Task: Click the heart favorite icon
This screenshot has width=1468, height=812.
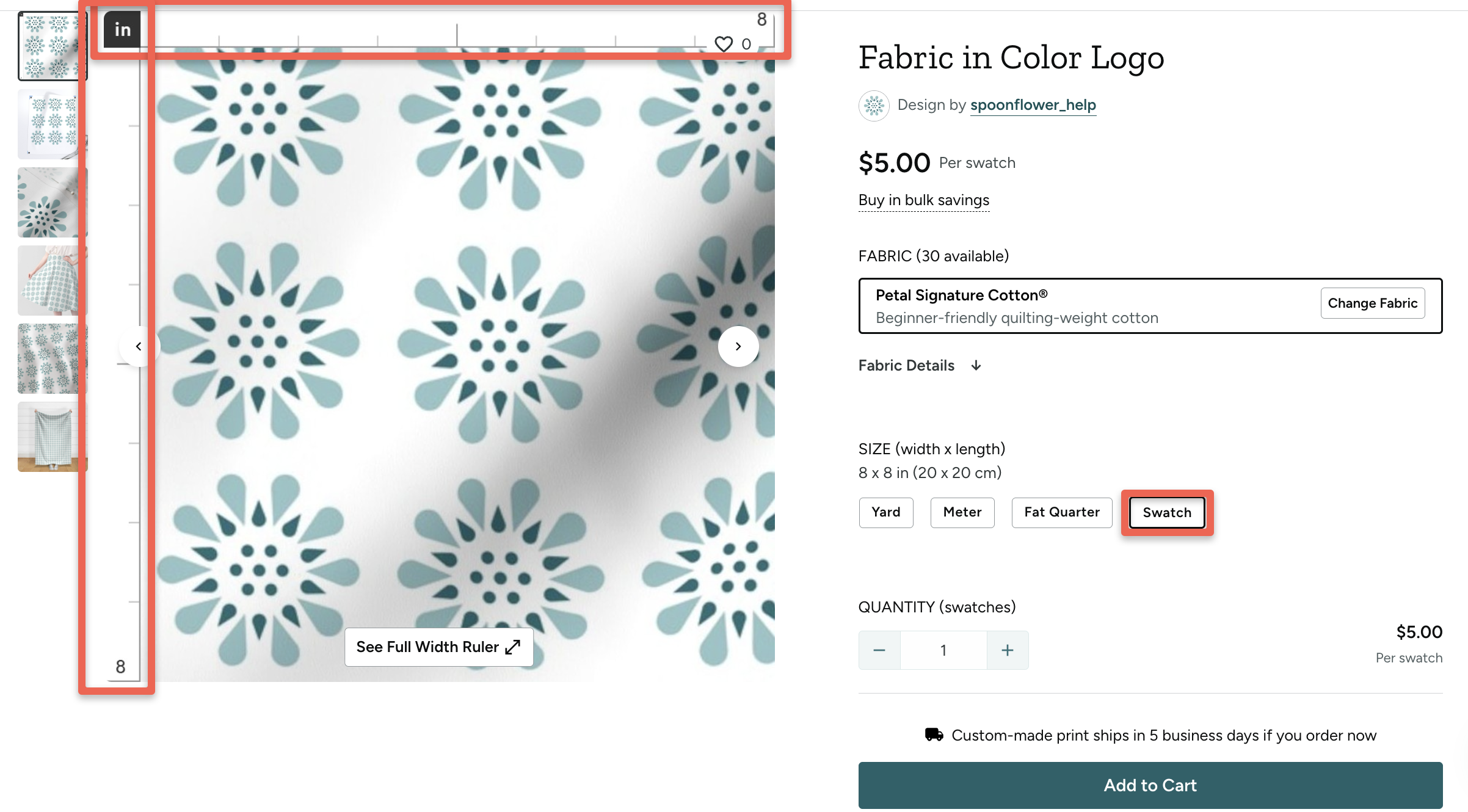Action: pos(723,43)
